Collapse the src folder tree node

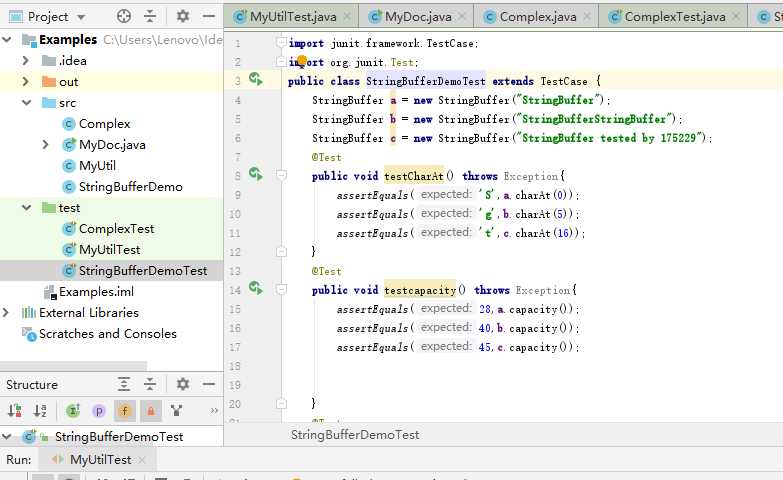pos(26,103)
